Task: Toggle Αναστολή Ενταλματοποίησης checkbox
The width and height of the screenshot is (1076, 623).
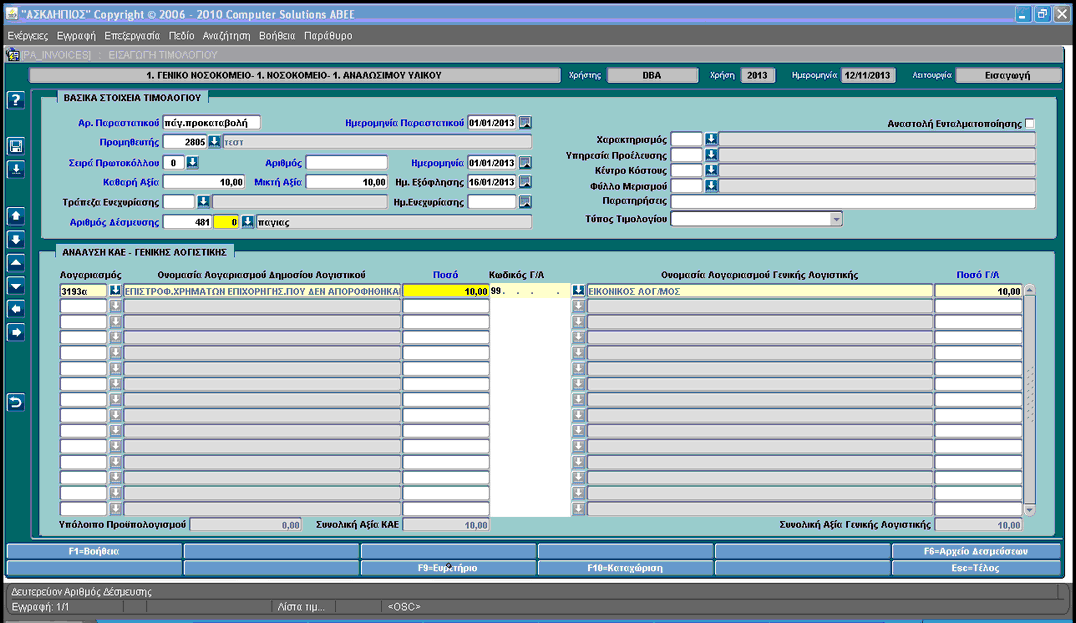Action: coord(1029,124)
